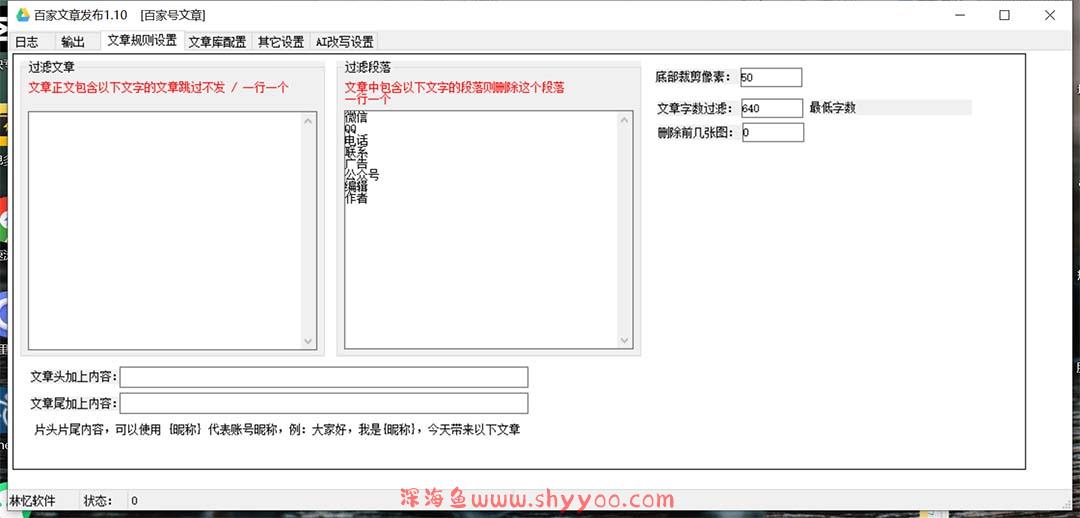Open the 其它设置 tab
Screen dimensions: 1080x518
click(x=280, y=42)
